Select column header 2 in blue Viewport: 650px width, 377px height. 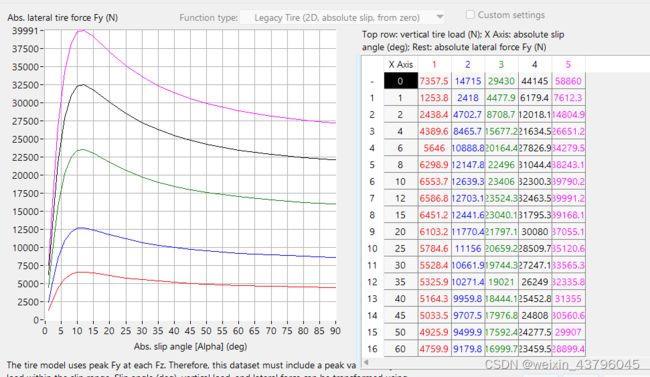pos(468,64)
